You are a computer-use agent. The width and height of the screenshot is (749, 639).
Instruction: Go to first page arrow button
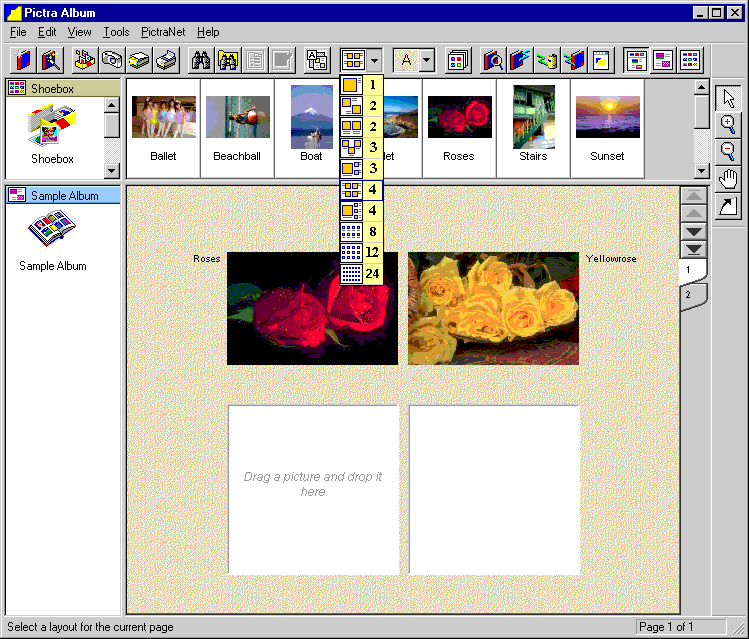pos(694,195)
